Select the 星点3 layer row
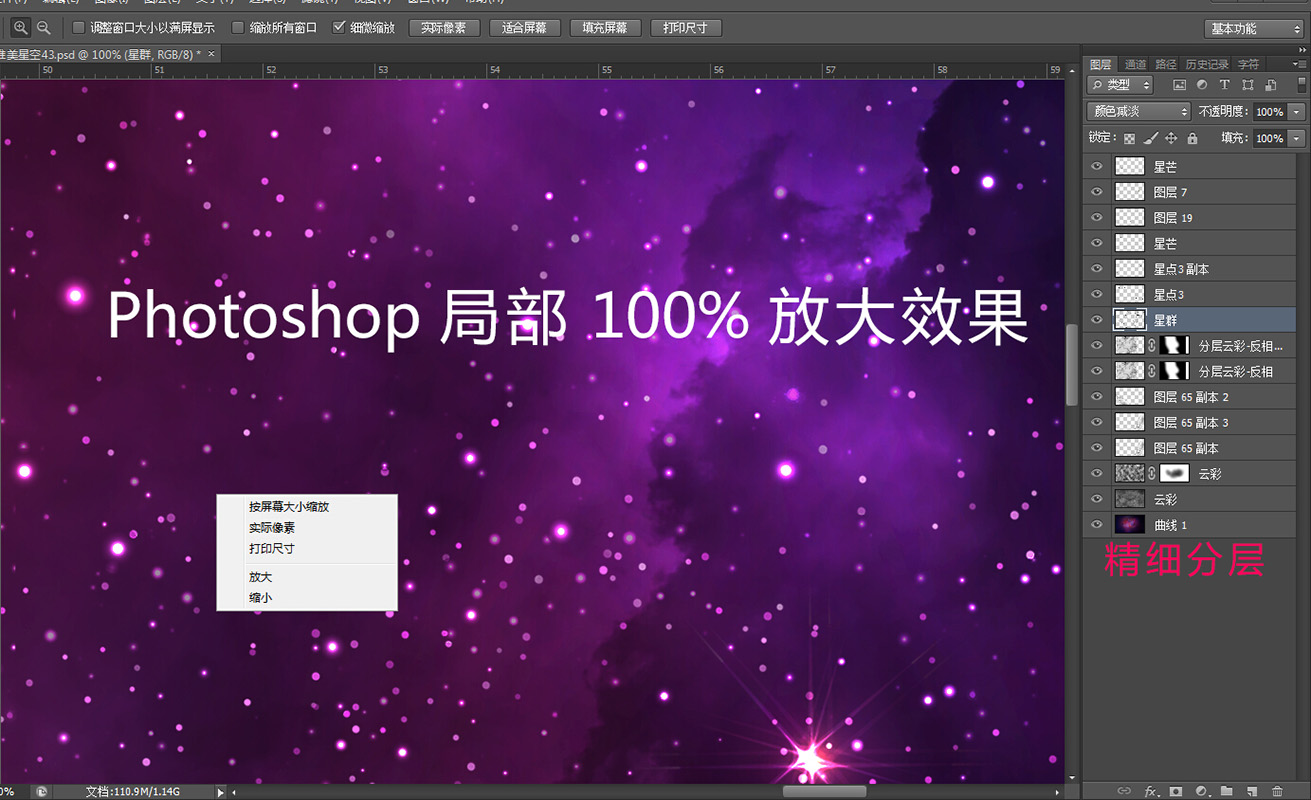Image resolution: width=1311 pixels, height=800 pixels. [x=1190, y=294]
